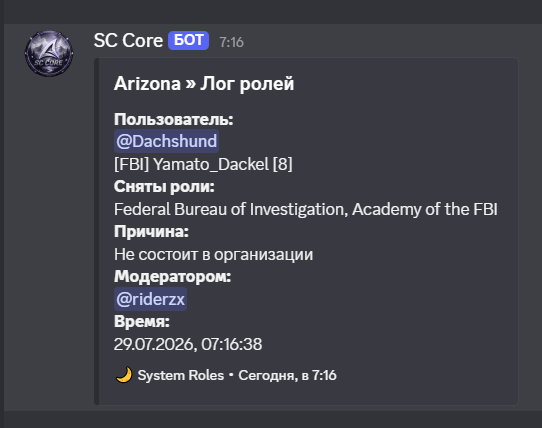Click the embed's left color bar
The width and height of the screenshot is (542, 428).
point(96,231)
